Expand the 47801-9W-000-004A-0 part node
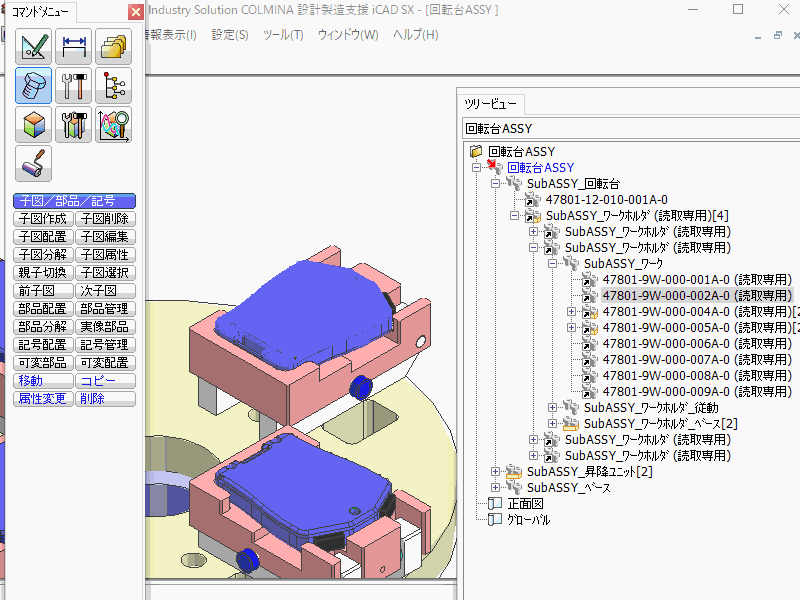The width and height of the screenshot is (800, 600). (x=572, y=312)
